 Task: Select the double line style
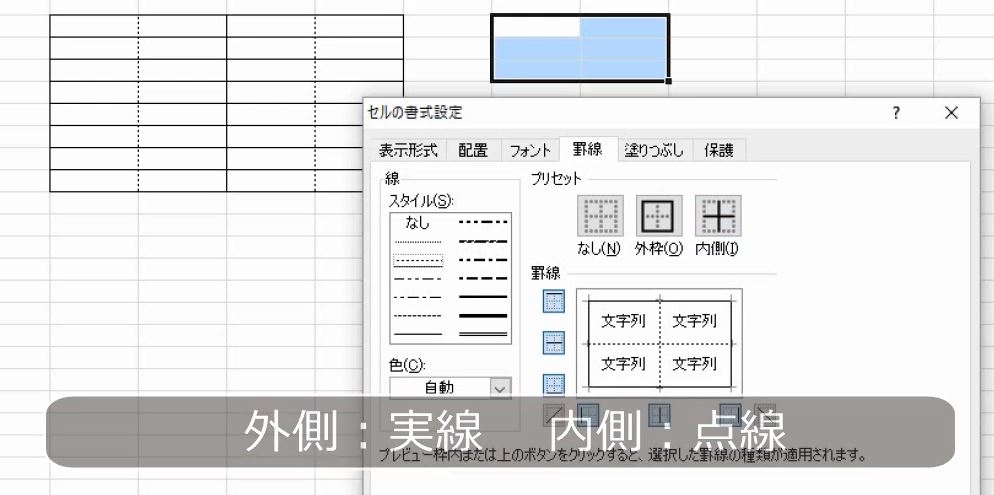[483, 334]
